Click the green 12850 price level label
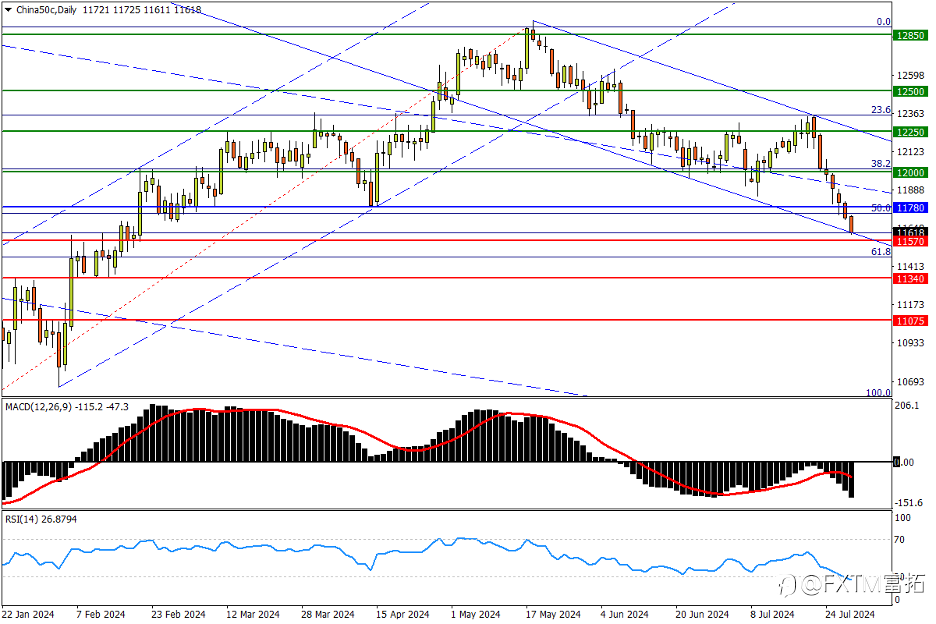Screen dimensions: 936x624 coord(911,36)
